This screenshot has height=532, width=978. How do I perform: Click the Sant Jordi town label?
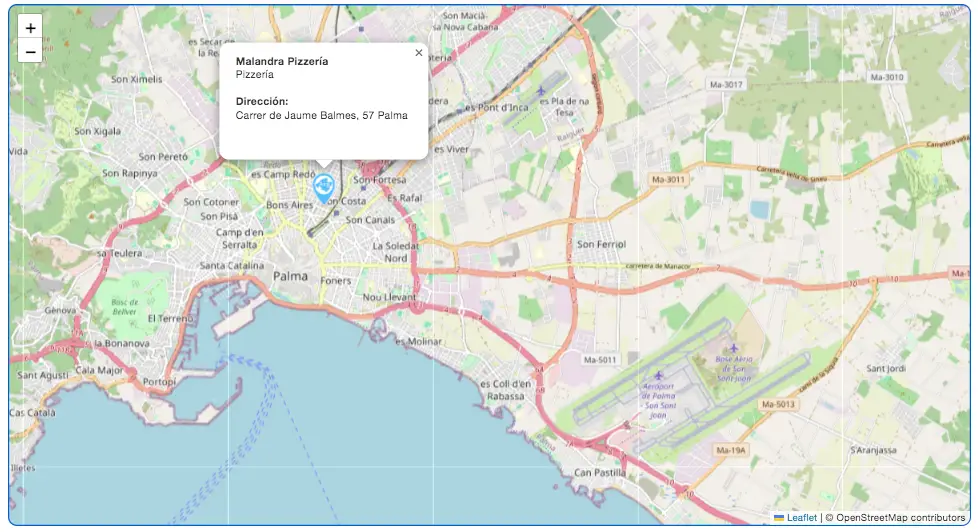point(886,369)
